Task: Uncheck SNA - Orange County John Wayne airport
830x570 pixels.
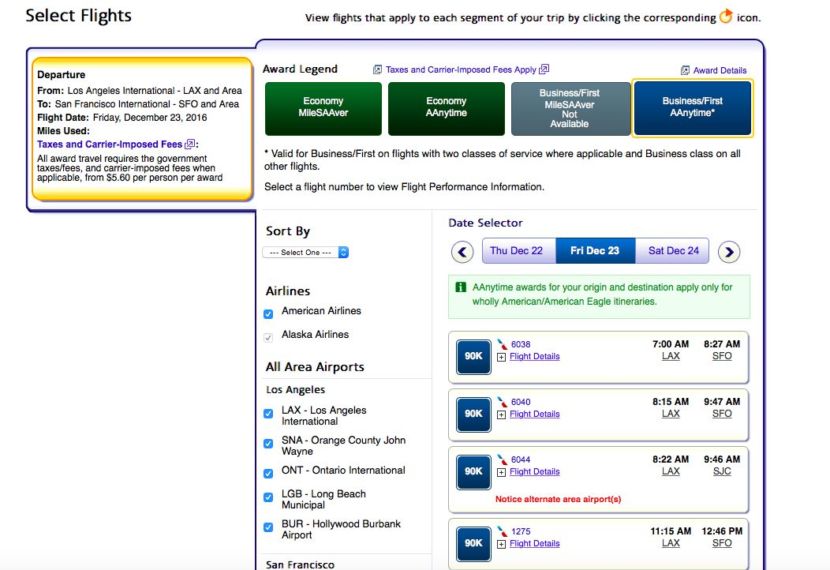Action: pos(268,444)
